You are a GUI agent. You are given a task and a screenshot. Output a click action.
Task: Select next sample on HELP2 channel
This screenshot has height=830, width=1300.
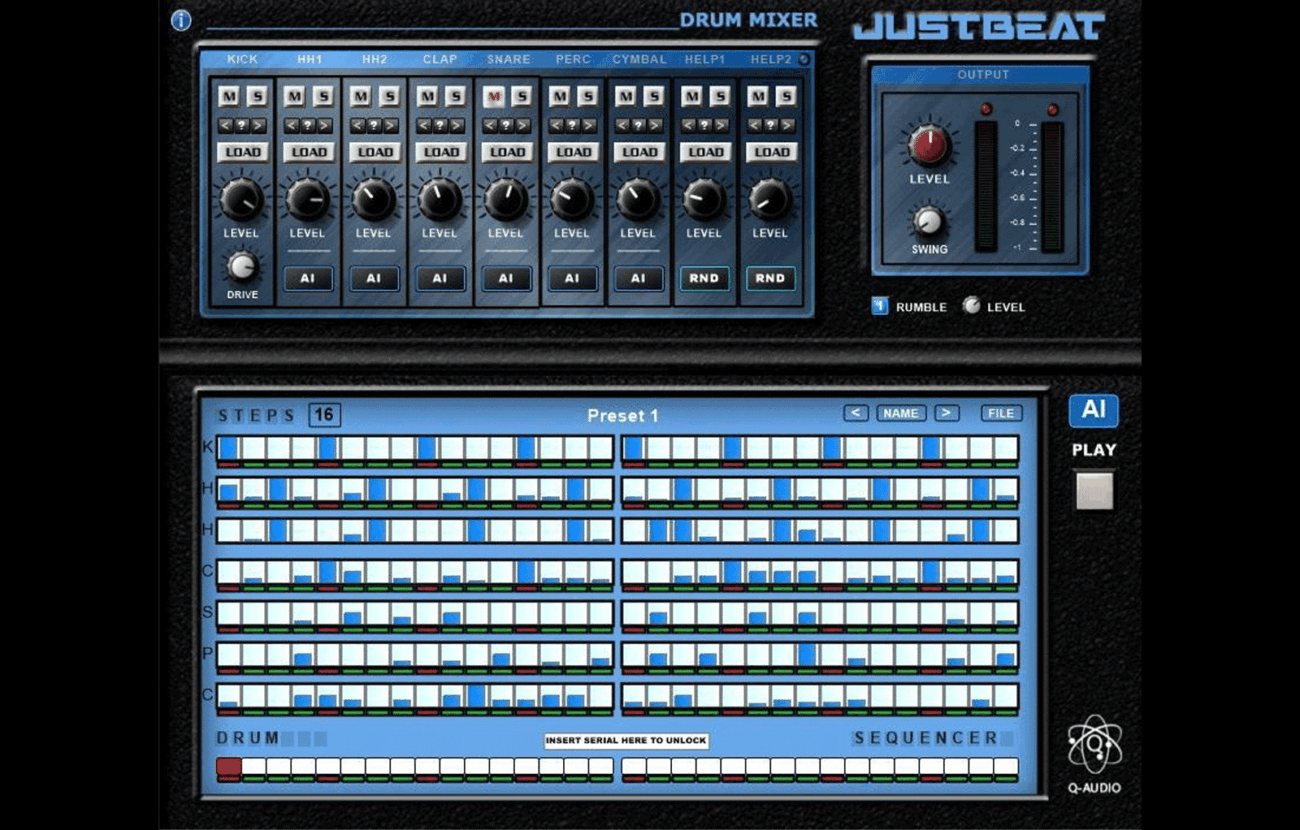point(787,126)
